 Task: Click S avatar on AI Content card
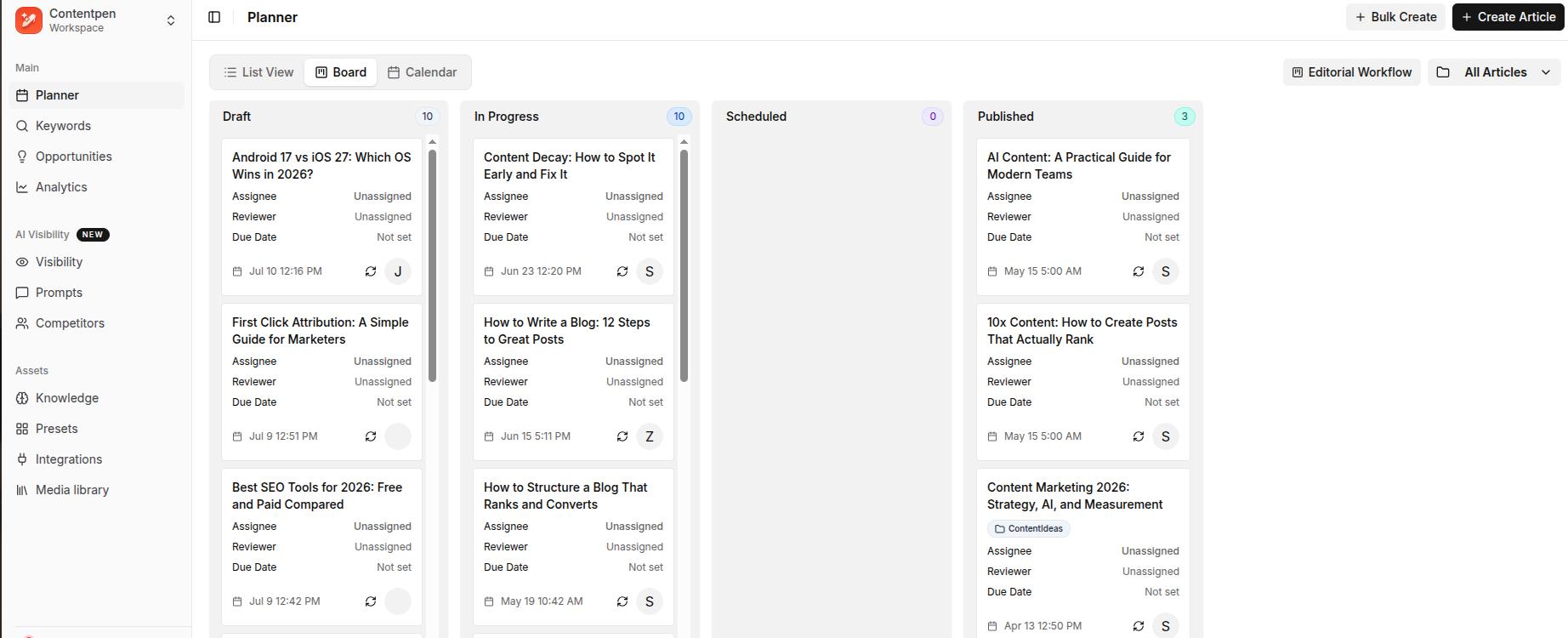pyautogui.click(x=1166, y=271)
